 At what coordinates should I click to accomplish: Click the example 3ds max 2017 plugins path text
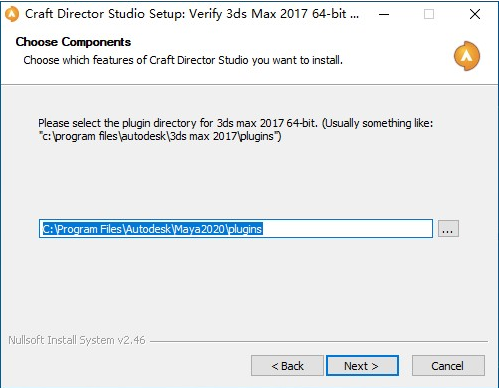tap(160, 136)
